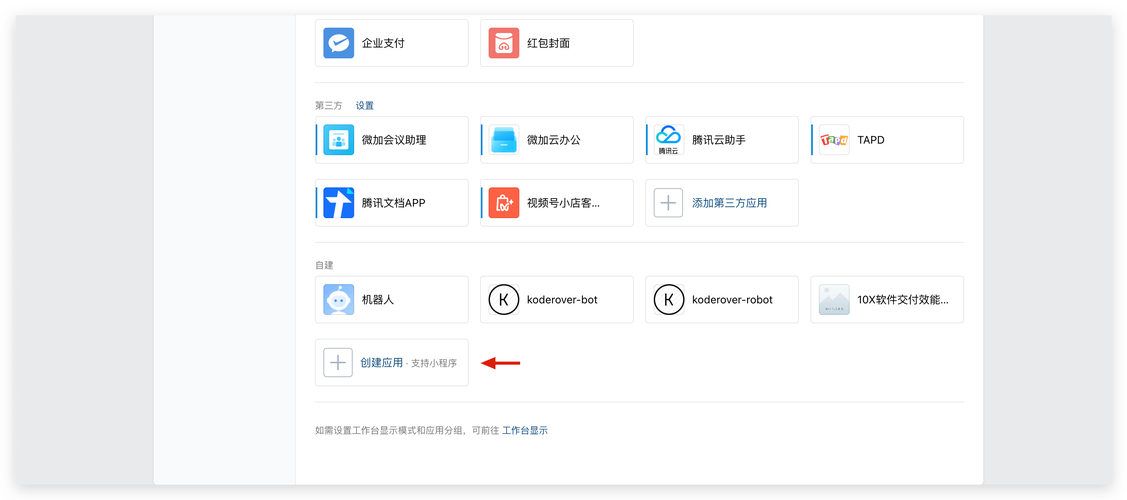Viewport: 1127px width, 500px height.
Task: Click the 腾讯云助手 cloud icon
Action: click(668, 140)
